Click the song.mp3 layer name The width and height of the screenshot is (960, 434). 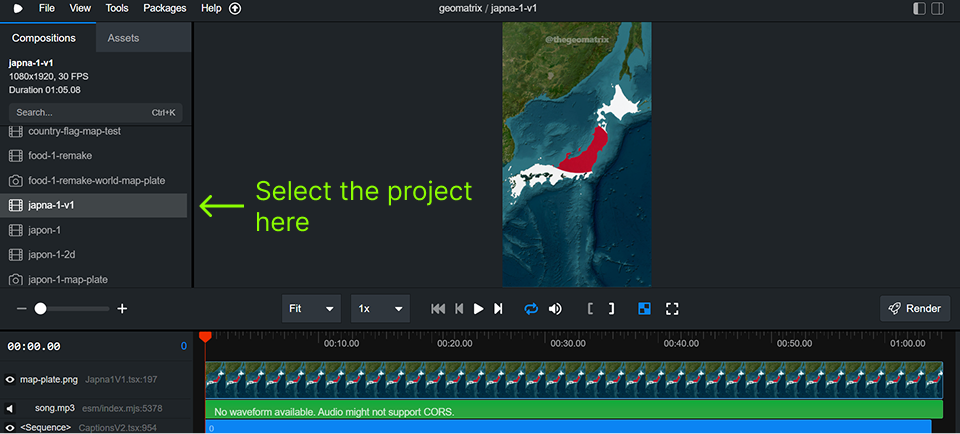click(x=54, y=408)
